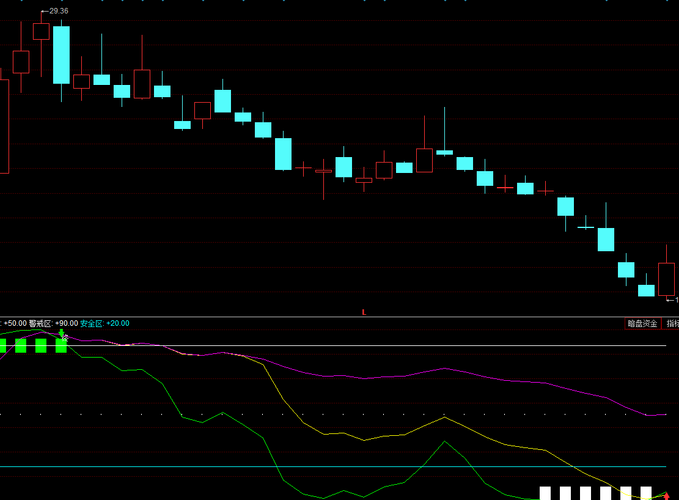Select the +90.00 warning zone value
The width and height of the screenshot is (679, 500).
(67, 323)
